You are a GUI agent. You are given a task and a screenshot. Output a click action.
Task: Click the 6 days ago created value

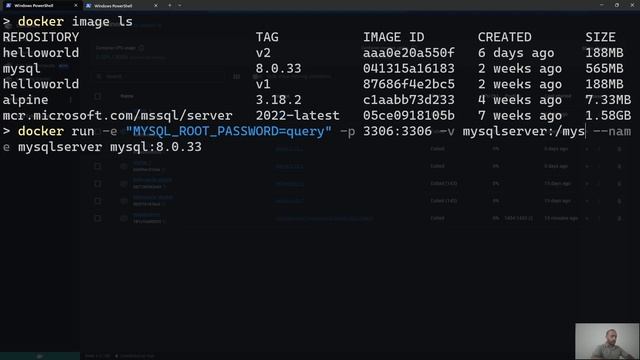[516, 53]
